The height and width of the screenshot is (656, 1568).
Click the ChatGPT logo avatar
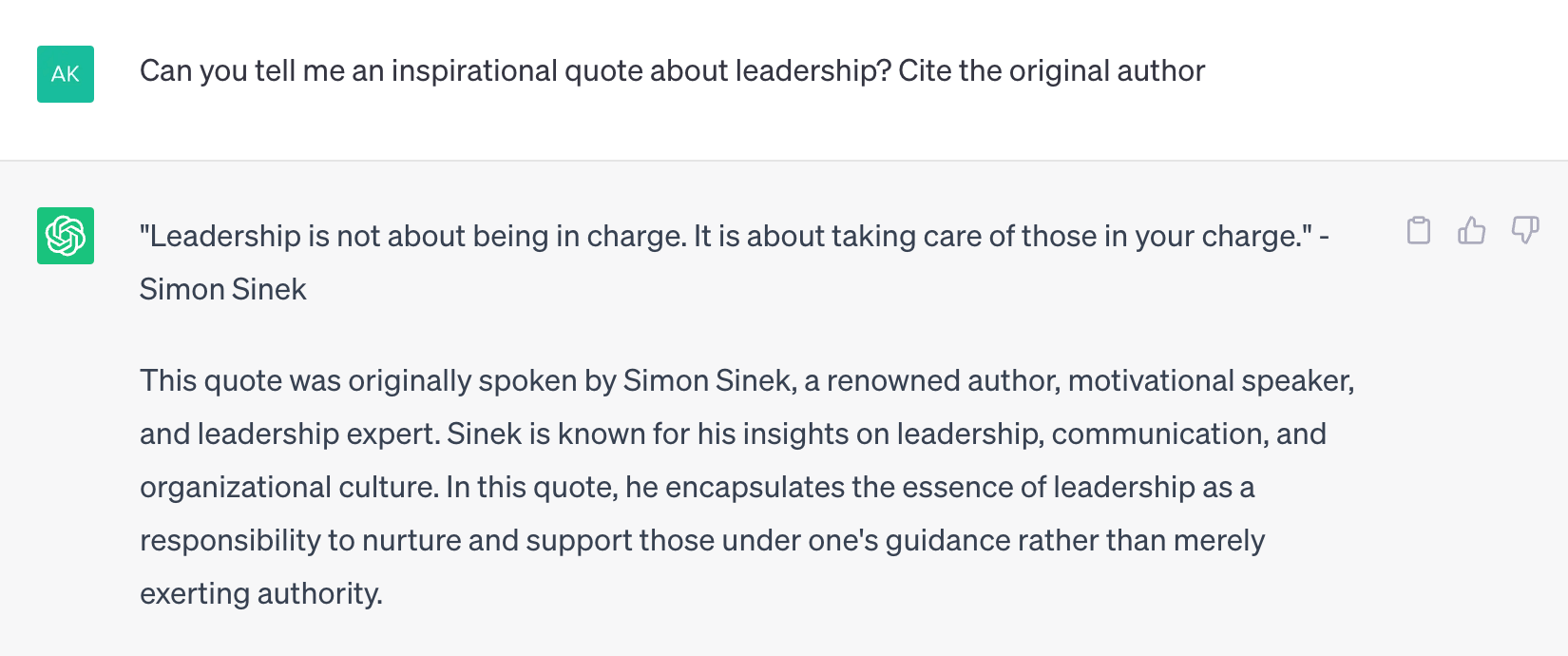click(66, 236)
